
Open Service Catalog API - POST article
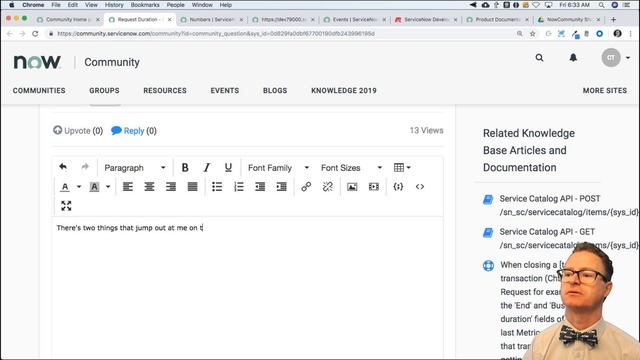569,205
